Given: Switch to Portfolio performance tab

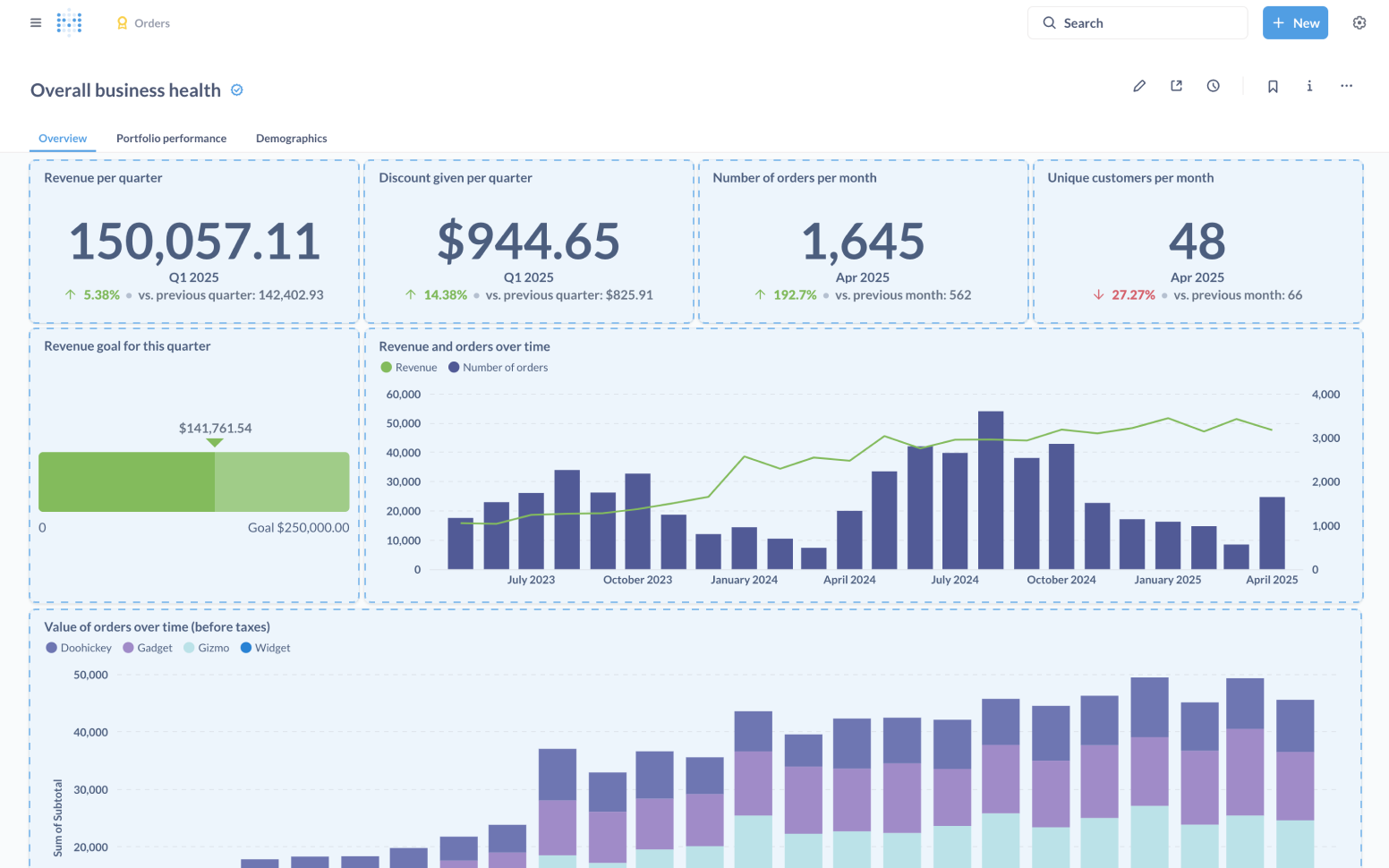Looking at the screenshot, I should coord(171,139).
